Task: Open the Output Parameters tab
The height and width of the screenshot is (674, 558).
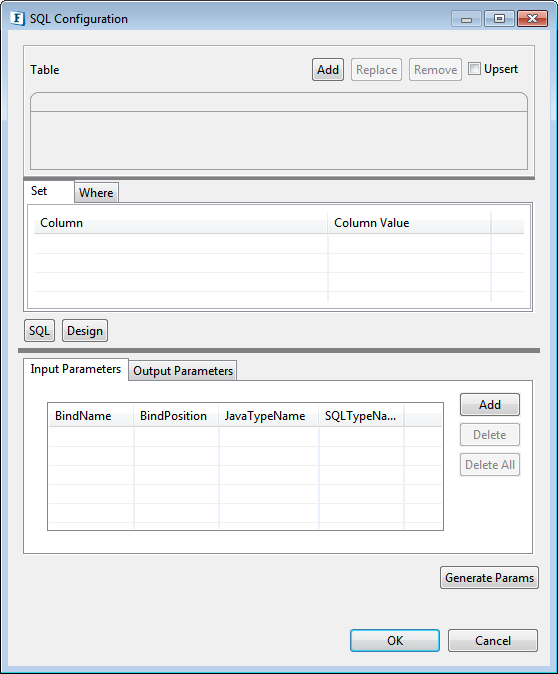Action: [x=183, y=371]
